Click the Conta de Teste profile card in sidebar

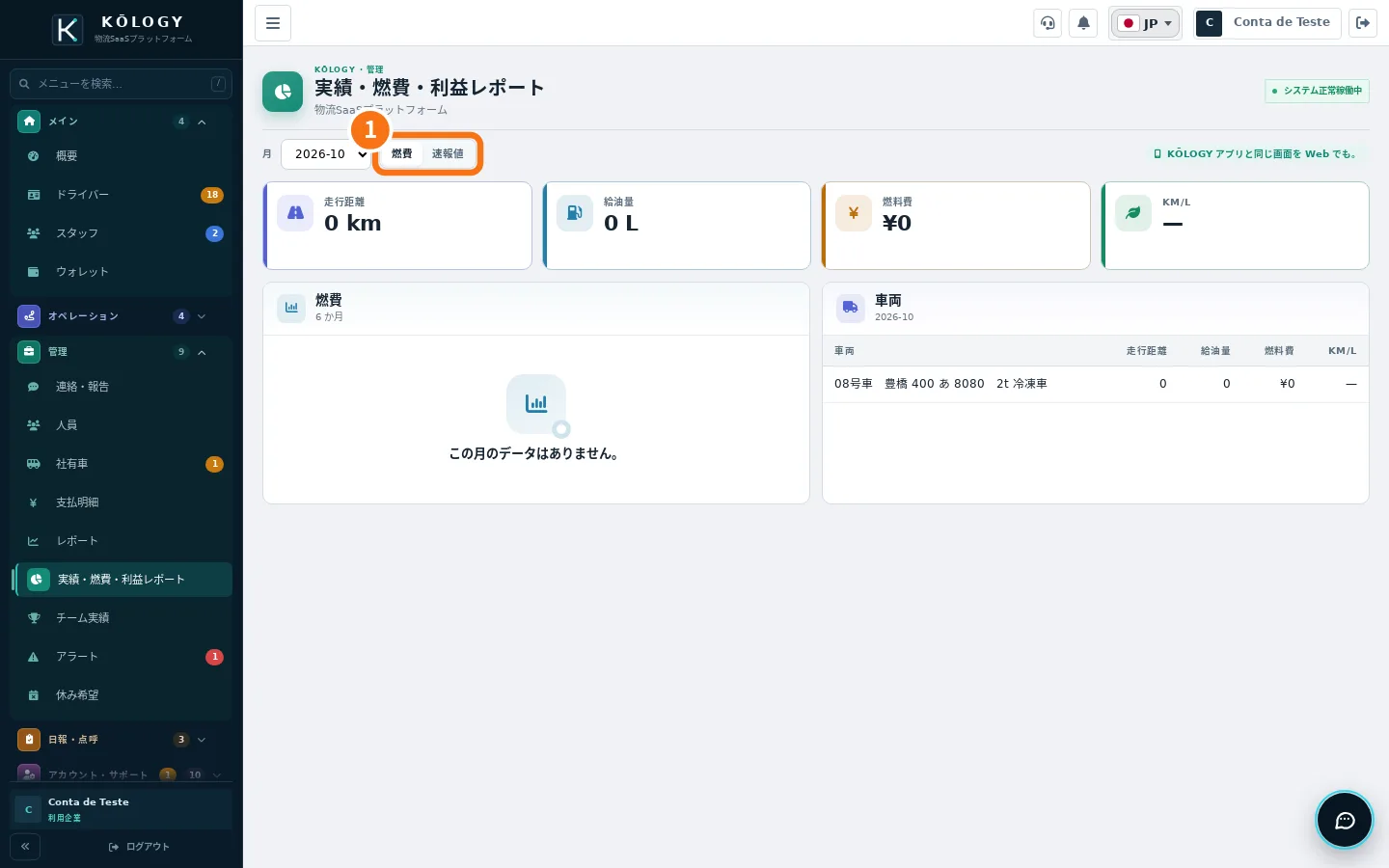click(x=122, y=809)
